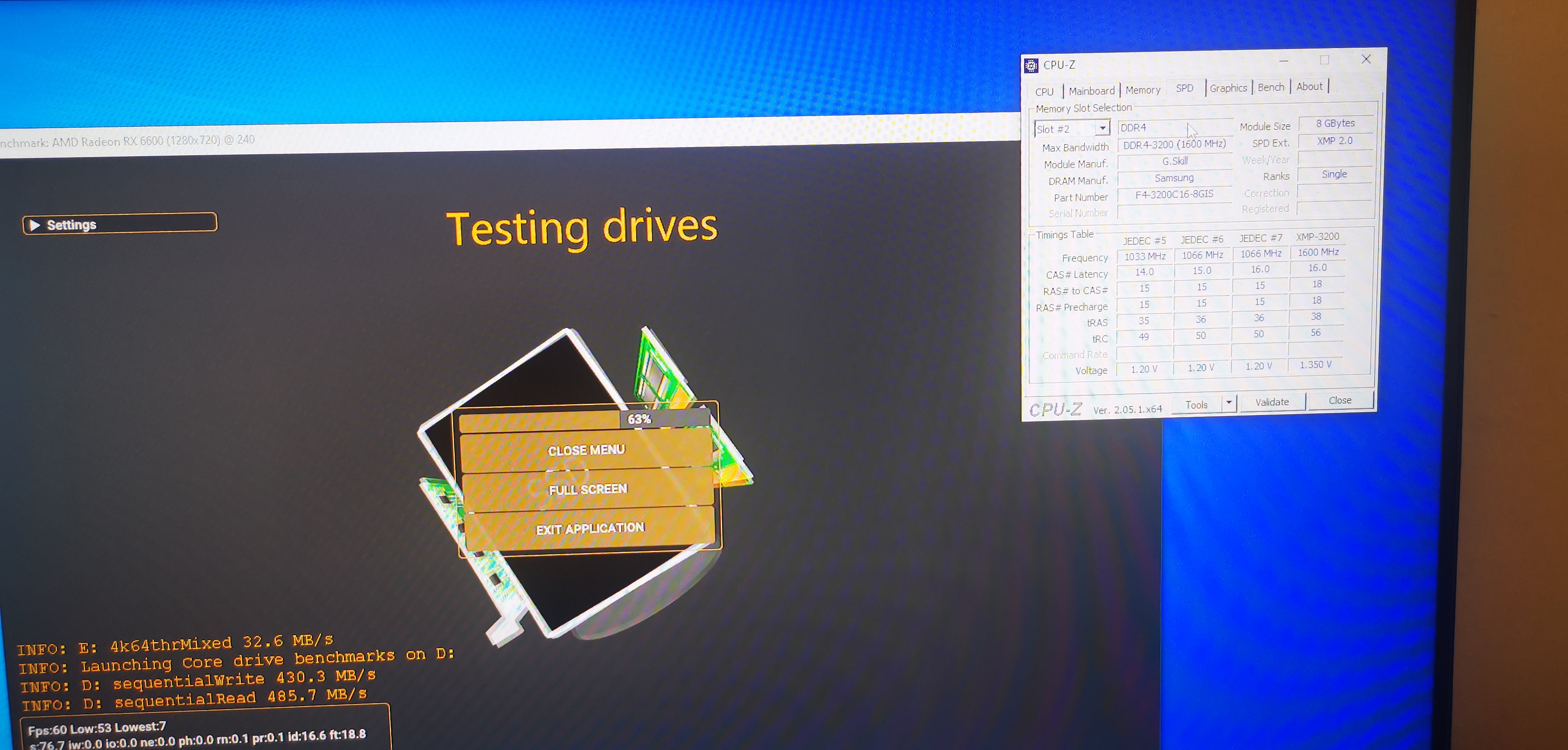Open the Slot #2 memory slot dropdown
Viewport: 1568px width, 750px height.
[1102, 129]
